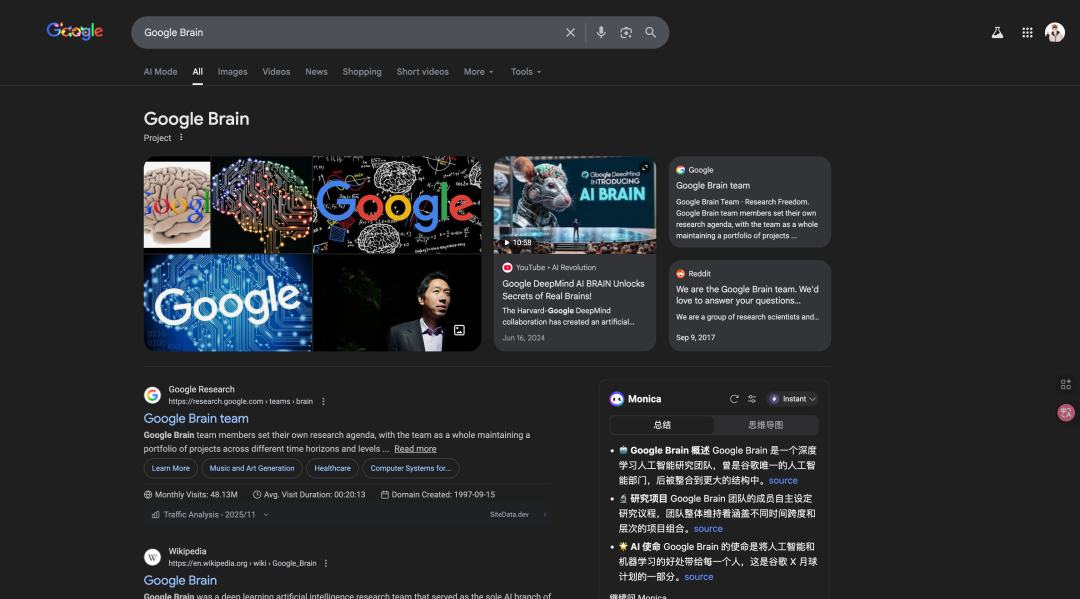Click the brain with Google logo thumbnail
Viewport: 1080px width, 599px height.
[x=177, y=204]
